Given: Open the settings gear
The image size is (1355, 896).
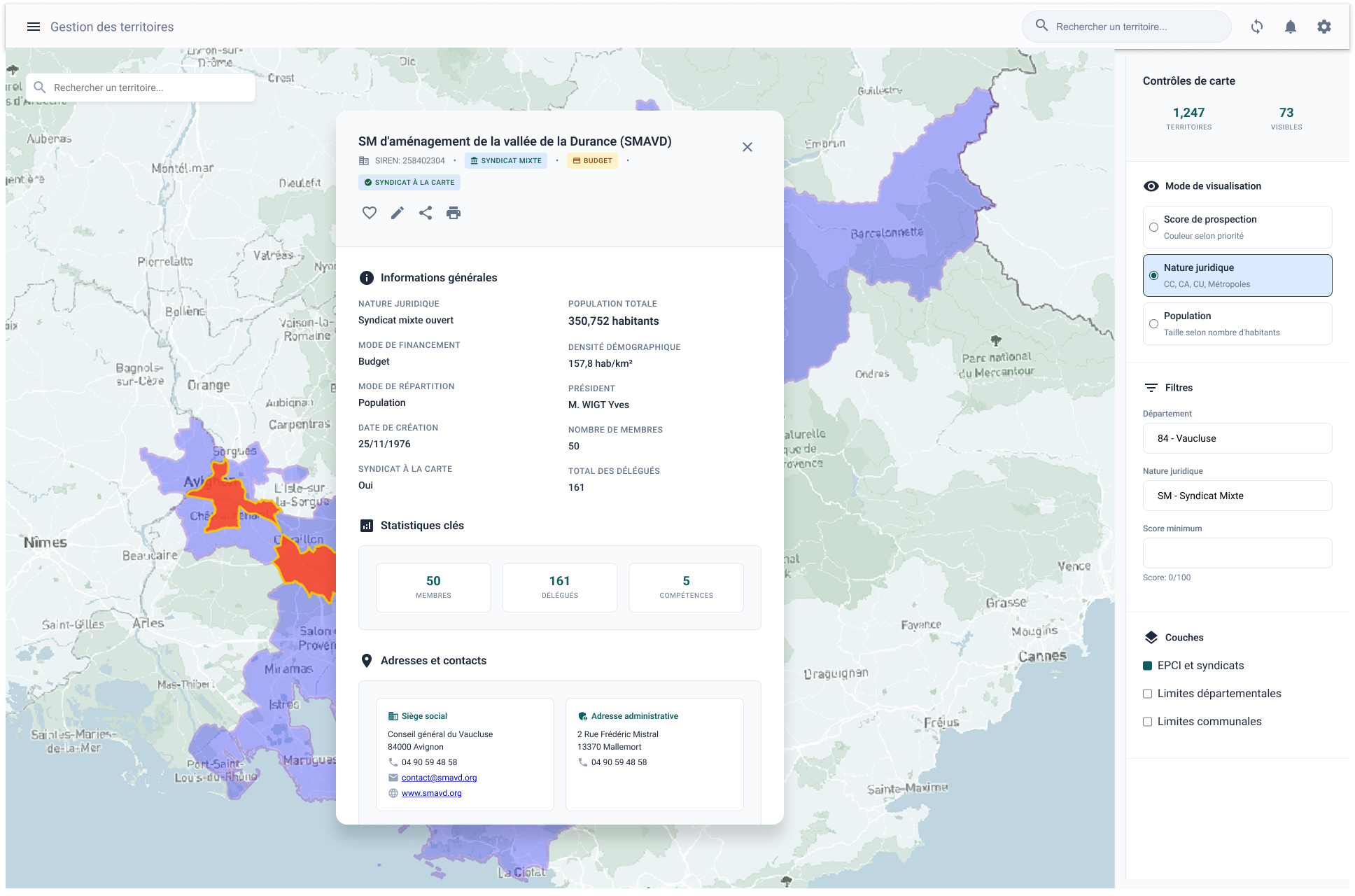Looking at the screenshot, I should pos(1324,27).
